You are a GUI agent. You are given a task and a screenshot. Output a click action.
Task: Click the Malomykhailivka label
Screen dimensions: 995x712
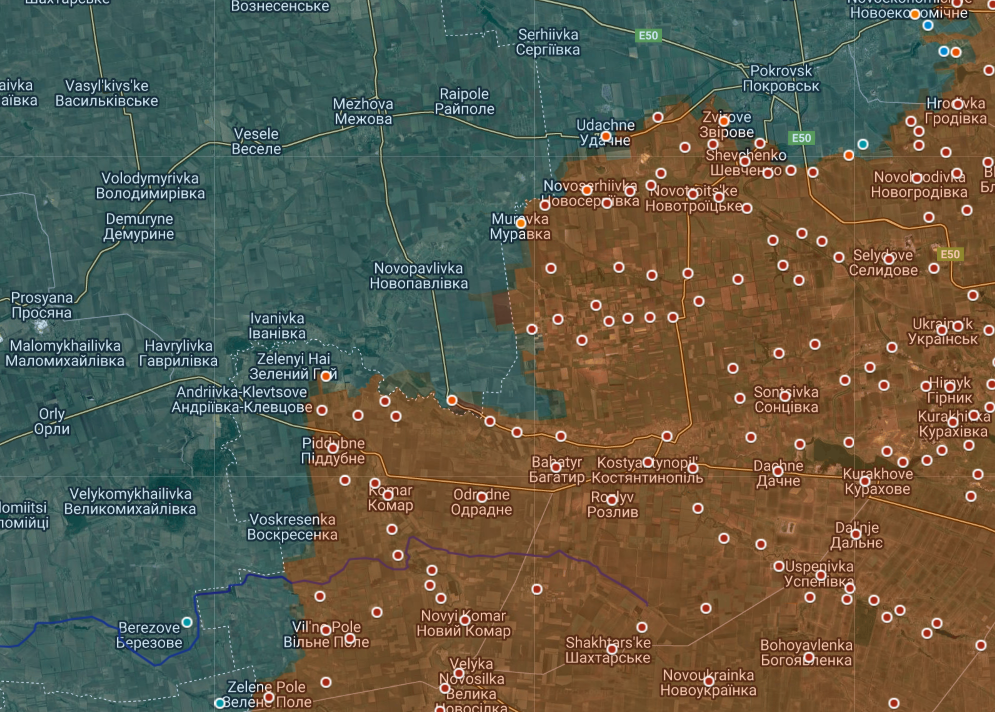pyautogui.click(x=65, y=353)
